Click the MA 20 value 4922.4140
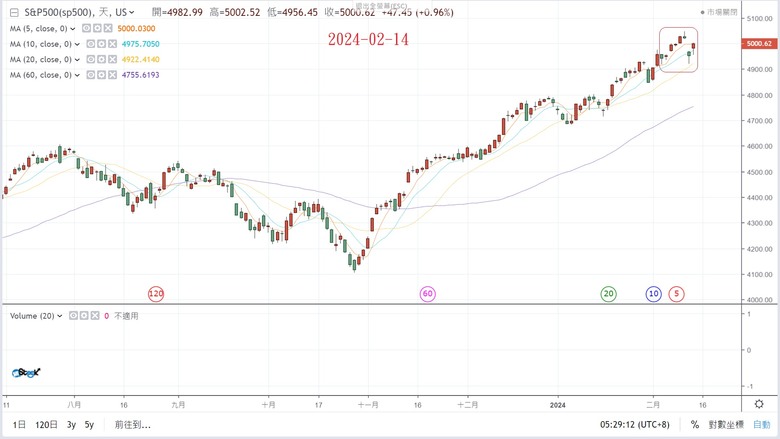 [141, 59]
